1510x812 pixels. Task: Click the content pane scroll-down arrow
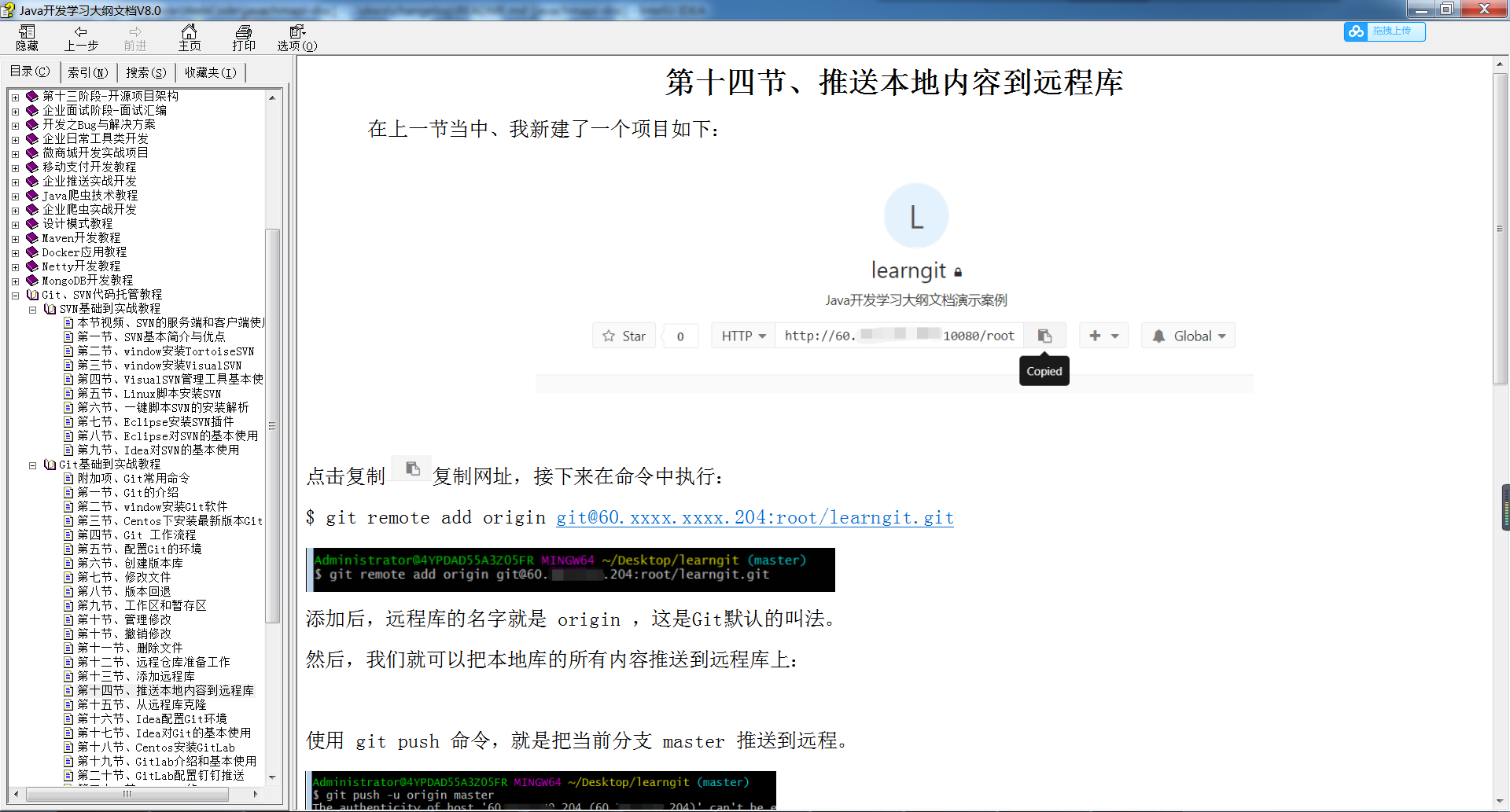1500,801
